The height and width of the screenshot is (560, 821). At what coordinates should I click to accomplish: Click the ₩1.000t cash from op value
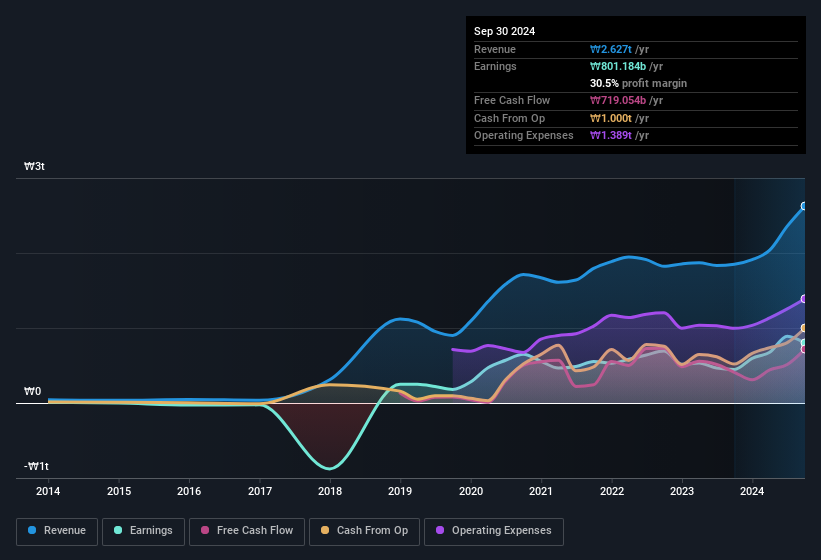point(611,118)
